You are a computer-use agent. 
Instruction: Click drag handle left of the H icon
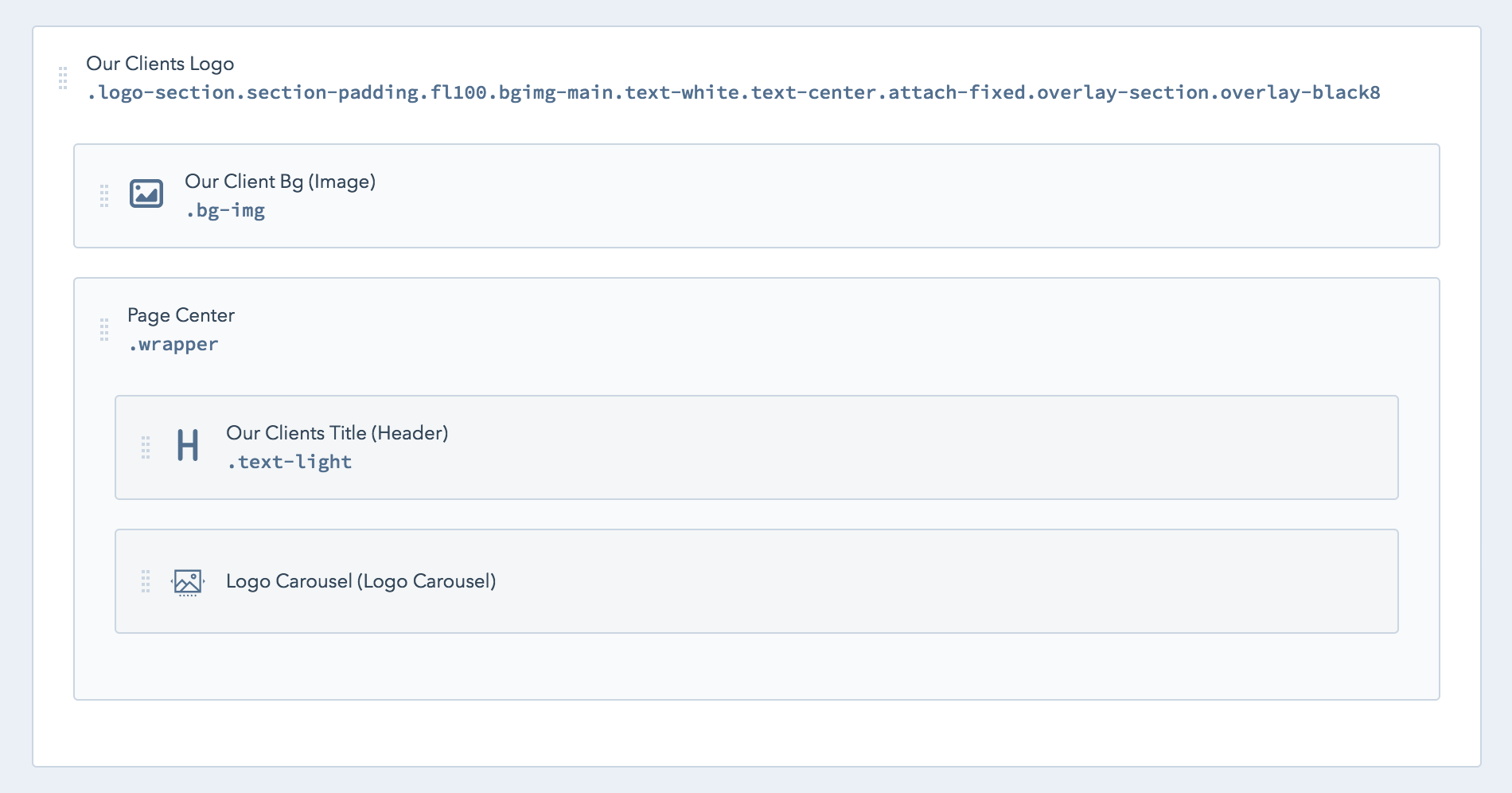click(146, 447)
